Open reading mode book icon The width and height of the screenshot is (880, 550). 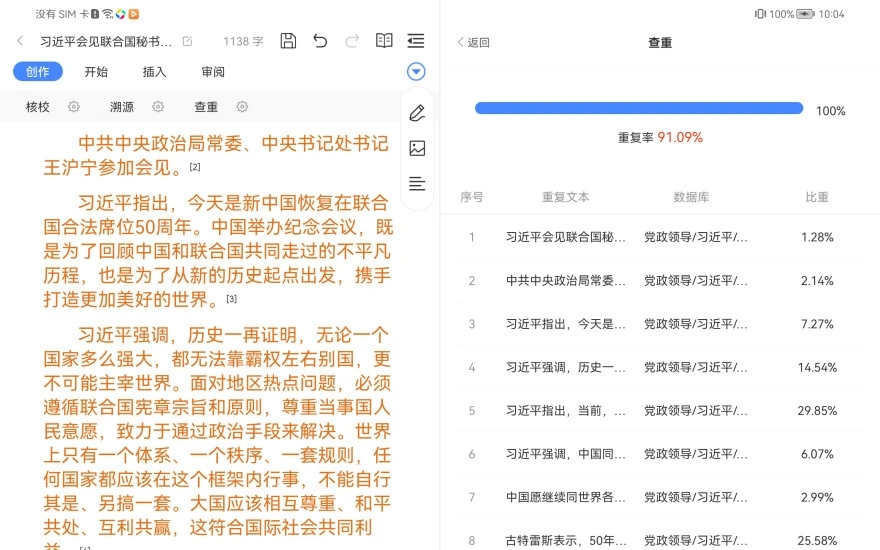384,41
